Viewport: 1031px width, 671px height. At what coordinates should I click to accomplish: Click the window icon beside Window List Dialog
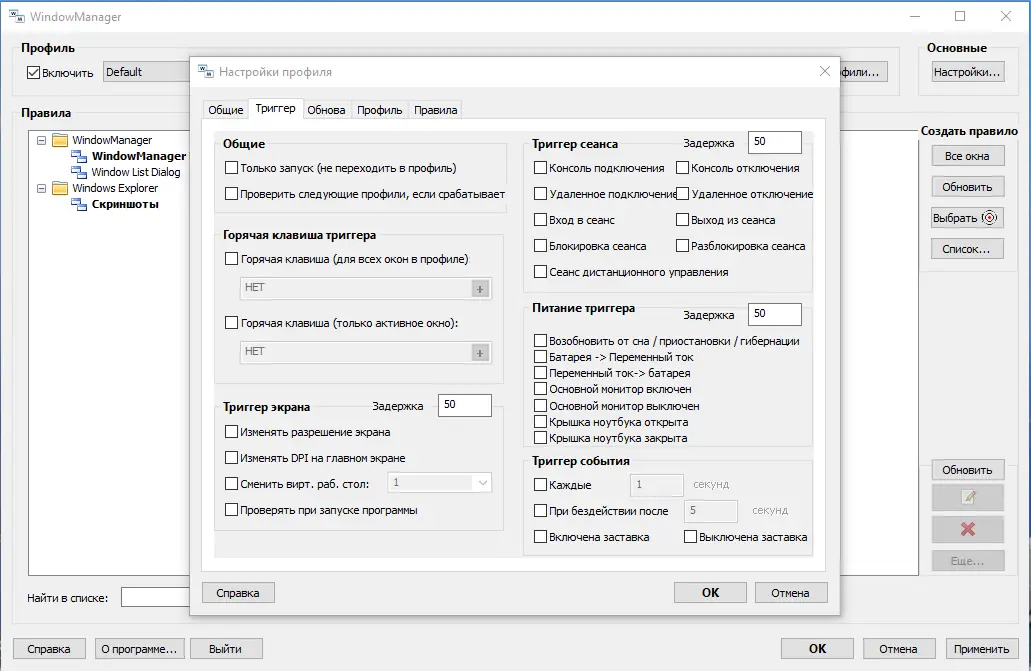79,172
